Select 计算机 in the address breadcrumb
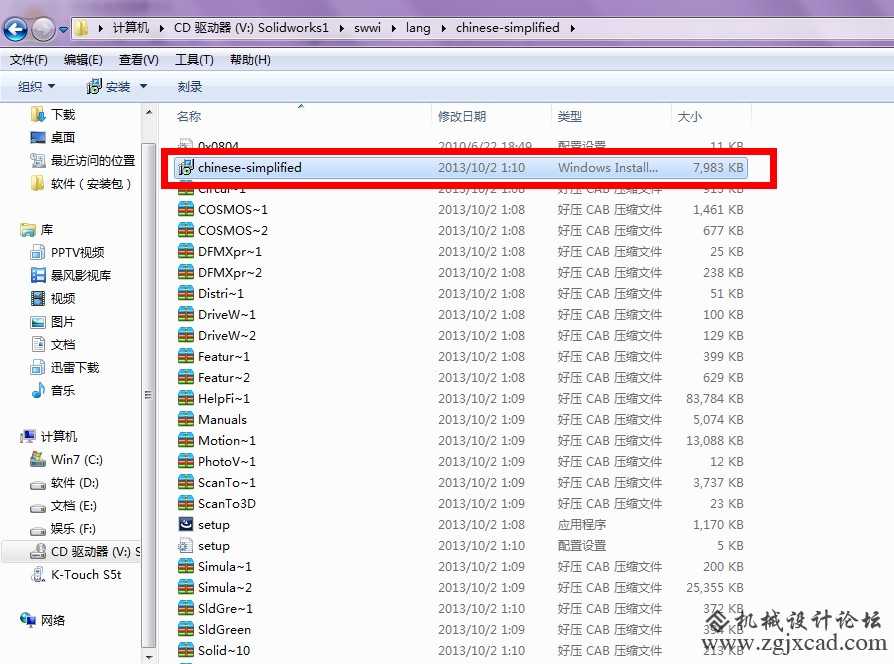Screen dimensions: 894x664 pyautogui.click(x=131, y=28)
